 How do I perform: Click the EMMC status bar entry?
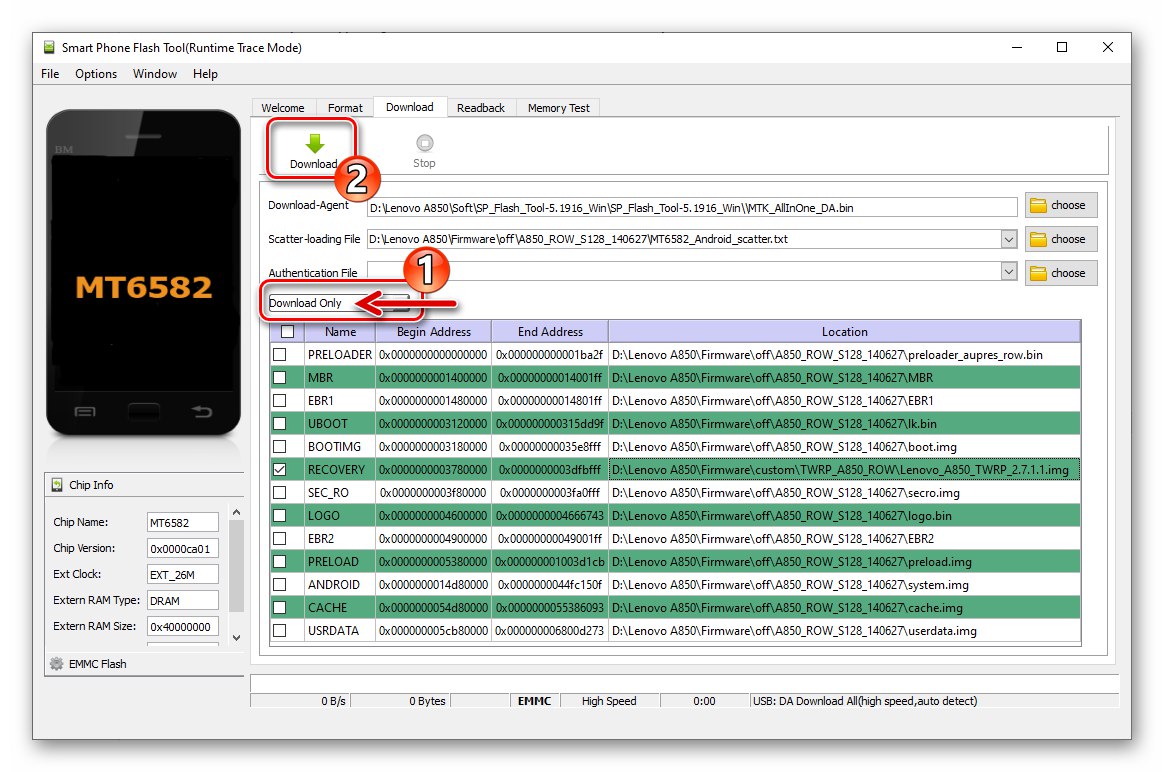(x=534, y=701)
